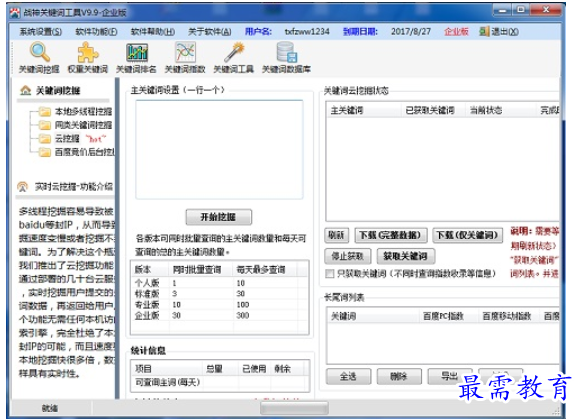
Task: Open the 关键词挖掘 magnifier toolbar icon
Action: (40, 52)
